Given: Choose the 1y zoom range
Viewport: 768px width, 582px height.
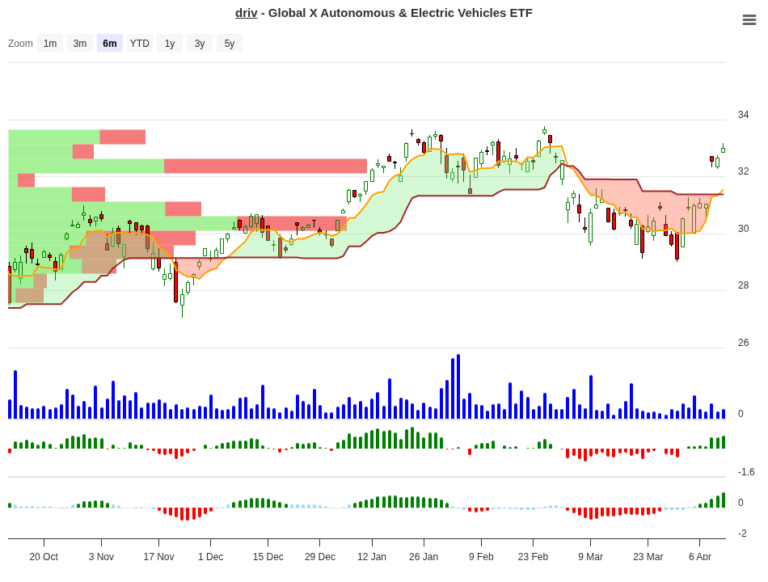Looking at the screenshot, I should coord(169,43).
